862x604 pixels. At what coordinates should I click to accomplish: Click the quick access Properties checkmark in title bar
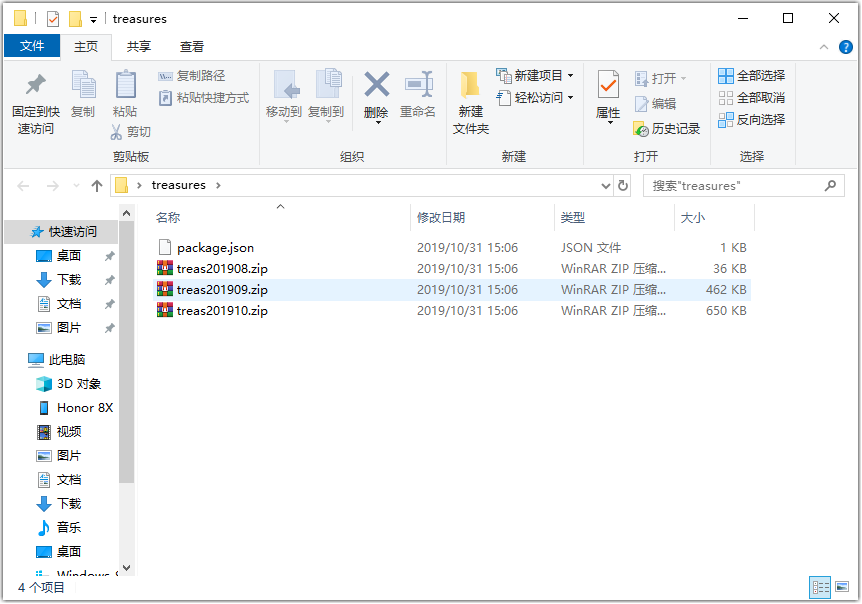tap(53, 19)
